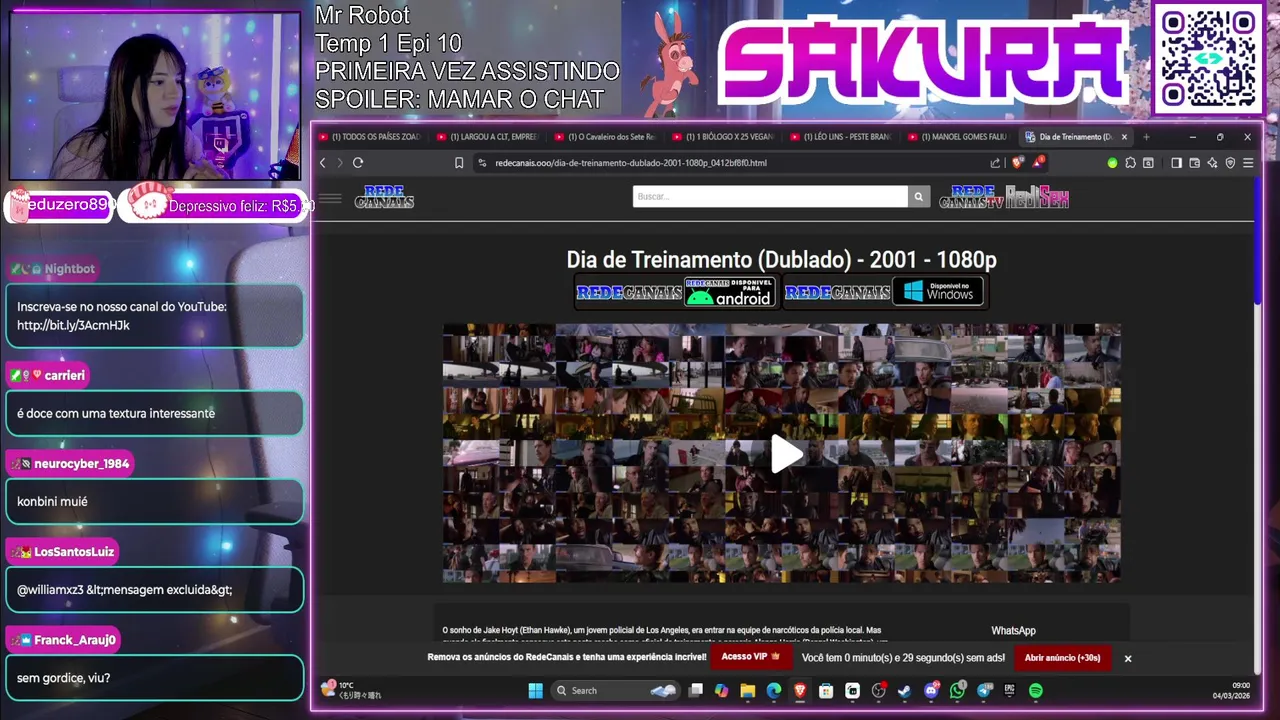Click the taskbar Search box
This screenshot has height=720, width=1280.
tap(615, 690)
